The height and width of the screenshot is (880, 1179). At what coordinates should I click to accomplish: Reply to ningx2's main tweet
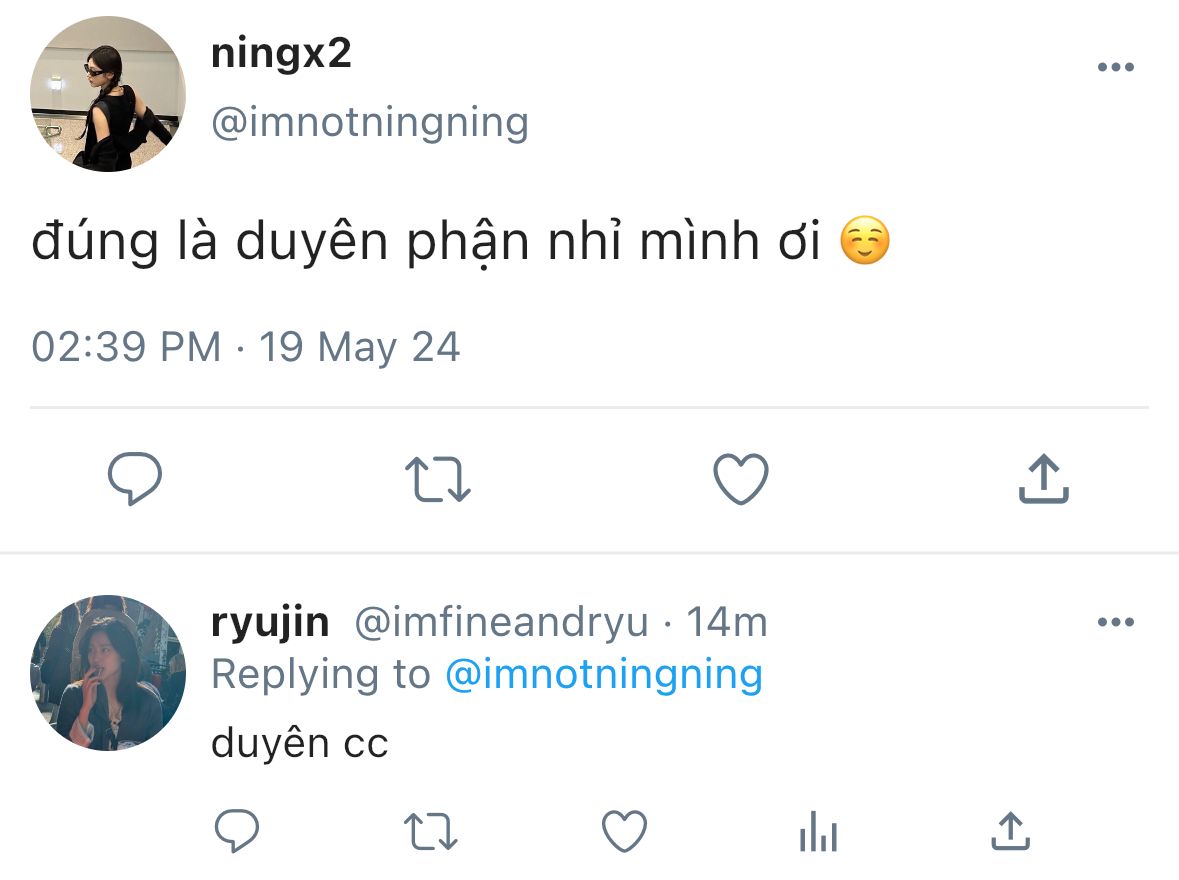coord(135,479)
